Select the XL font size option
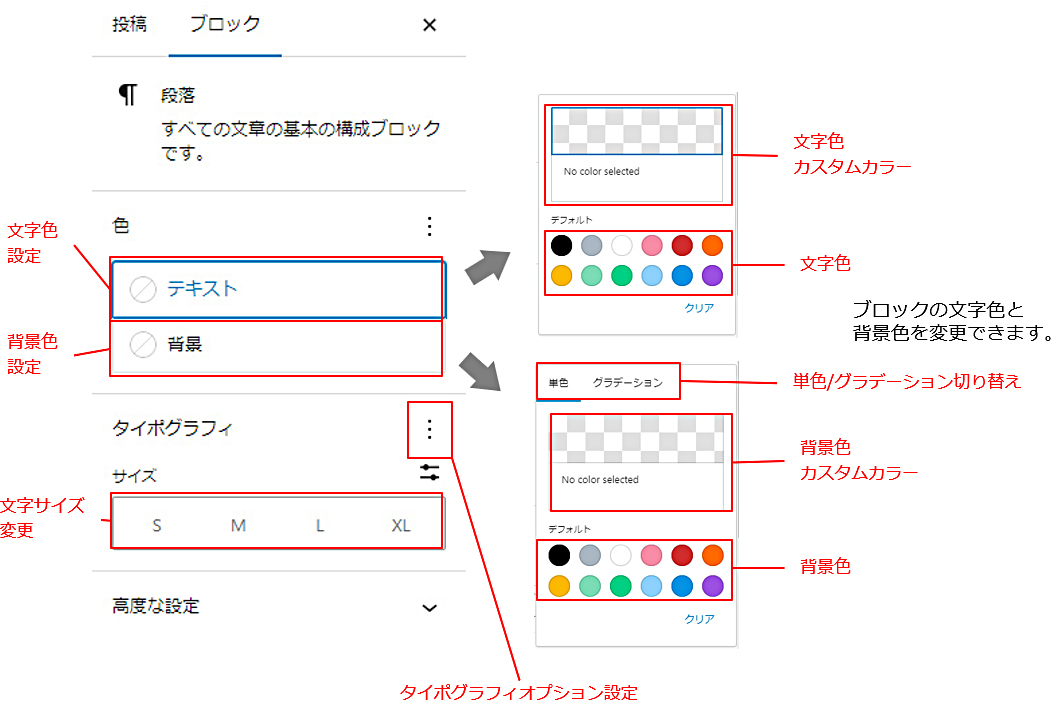Viewport: 1060px width, 704px height. (x=400, y=525)
